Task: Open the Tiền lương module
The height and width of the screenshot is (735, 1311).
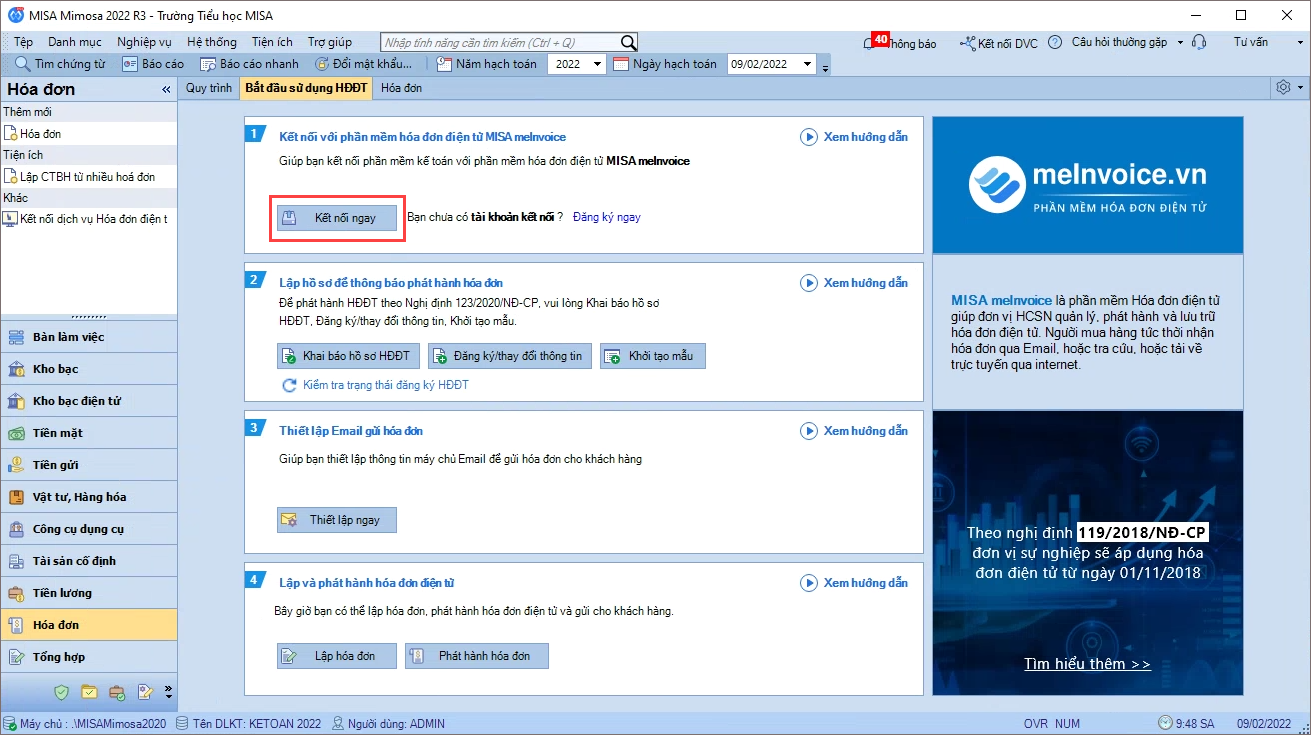Action: click(89, 593)
